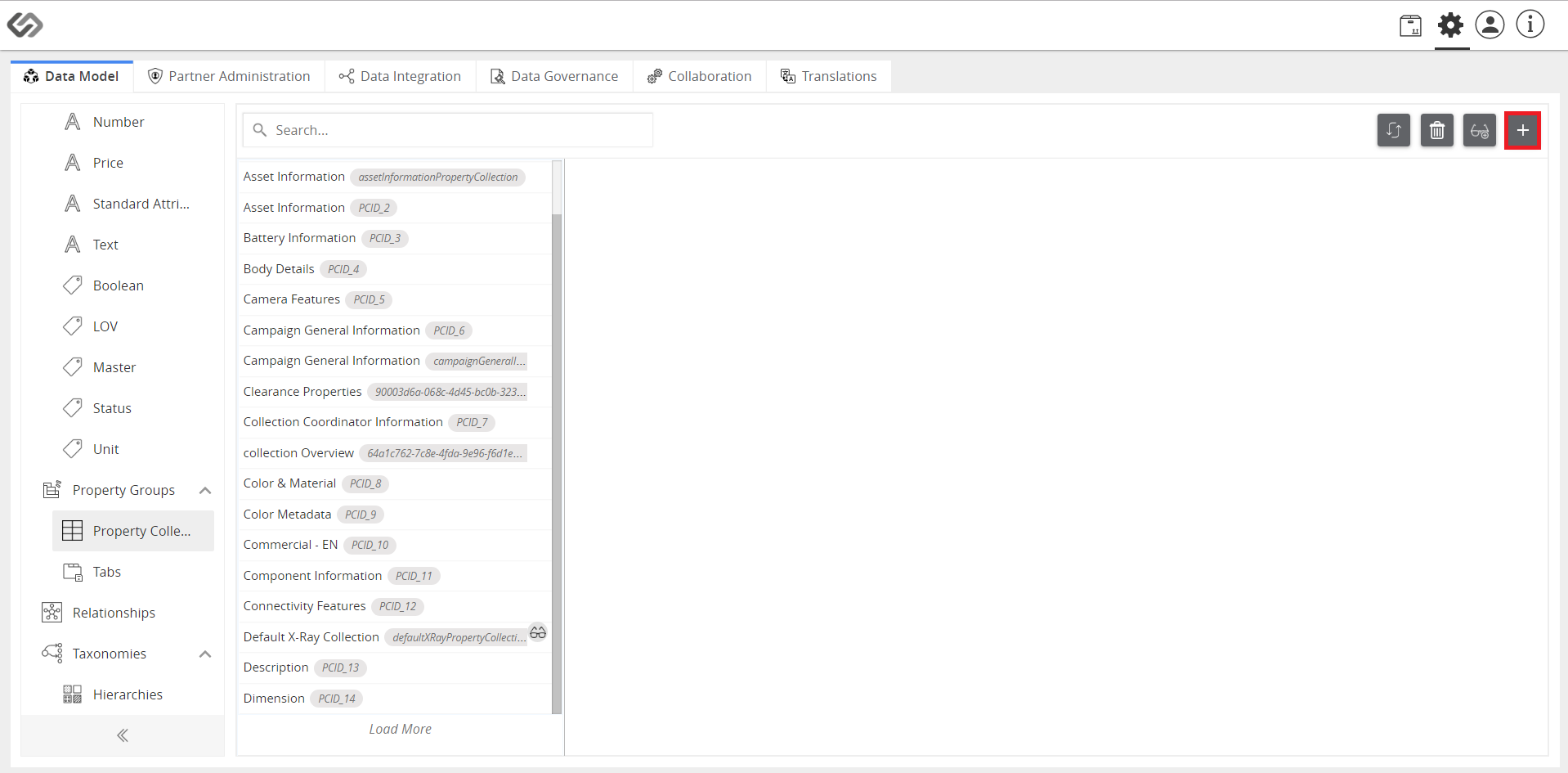This screenshot has height=773, width=1568.
Task: Switch to the Translations tab
Action: pyautogui.click(x=829, y=76)
